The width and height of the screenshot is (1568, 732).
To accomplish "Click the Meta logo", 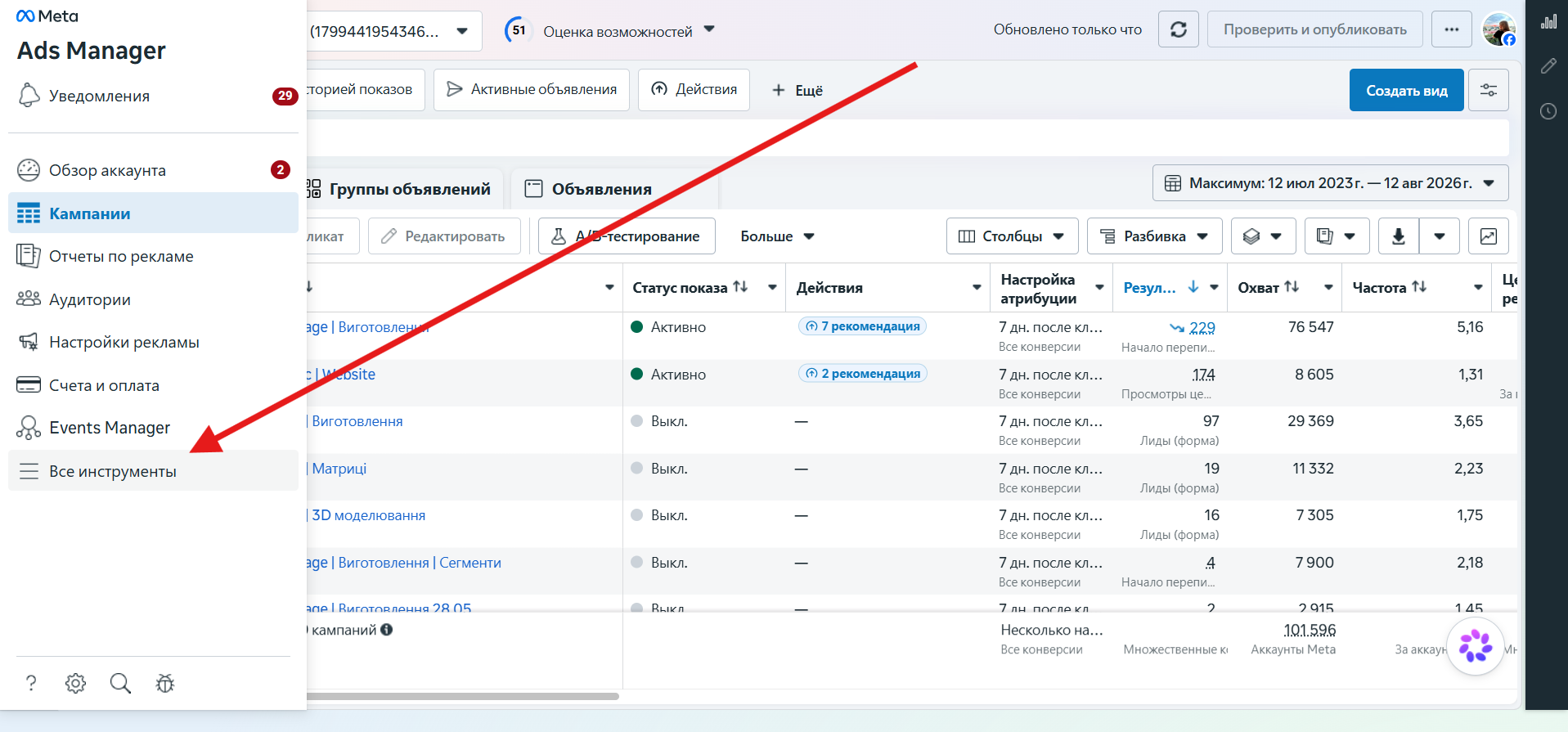I will pos(47,16).
